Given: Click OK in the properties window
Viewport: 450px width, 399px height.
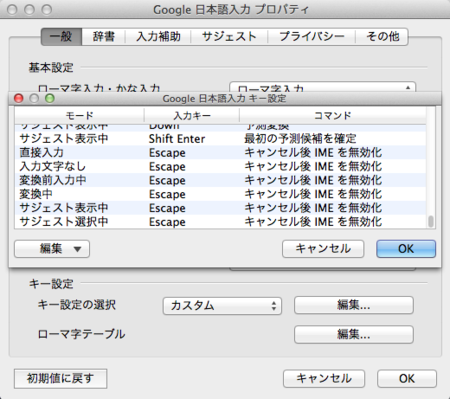Looking at the screenshot, I should coord(407,379).
